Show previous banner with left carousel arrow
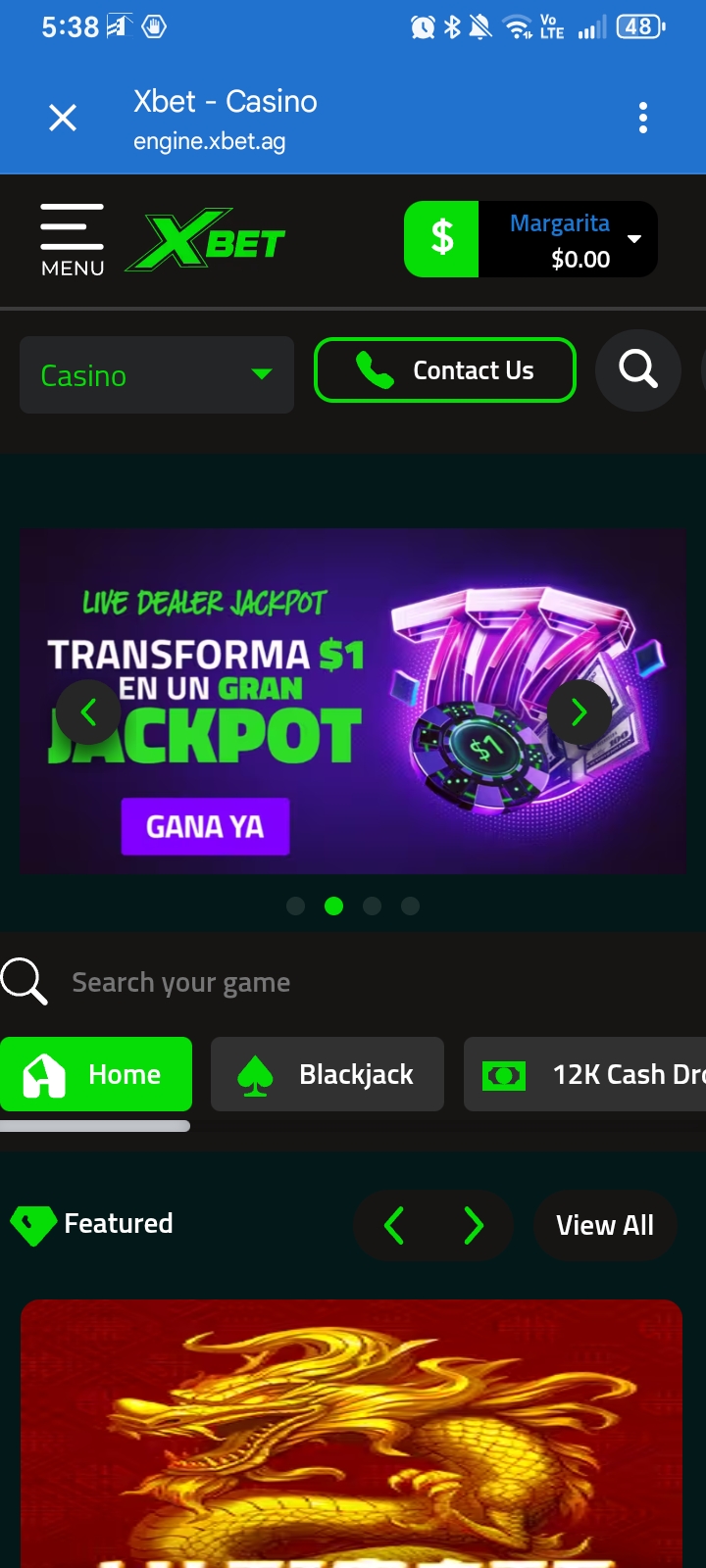 [88, 712]
